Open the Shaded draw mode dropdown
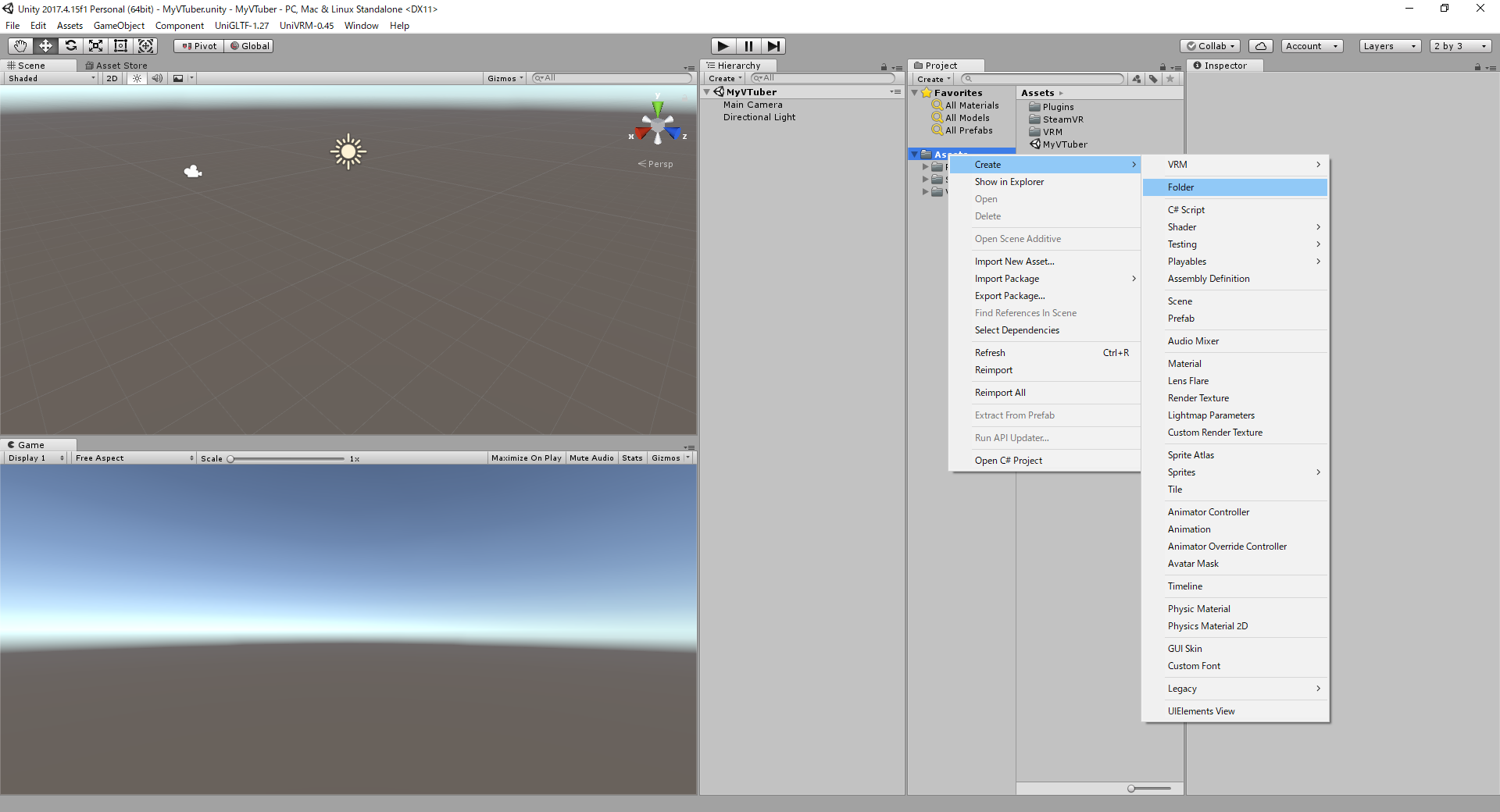Viewport: 1500px width, 812px height. point(49,78)
